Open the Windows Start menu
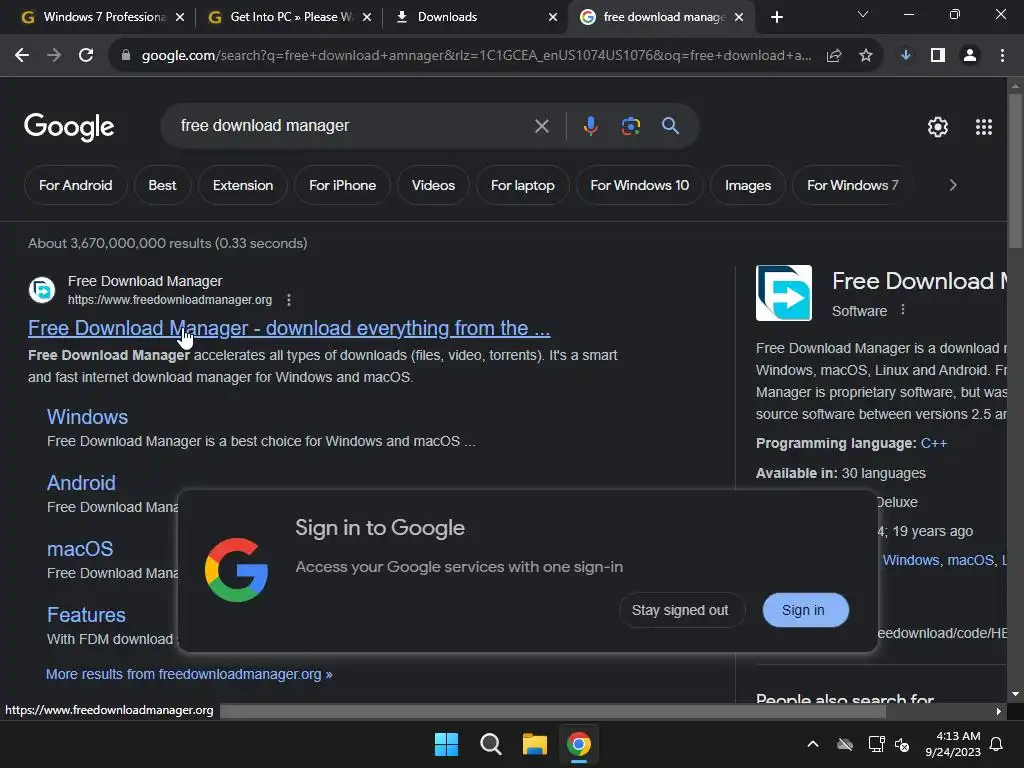 pyautogui.click(x=447, y=744)
